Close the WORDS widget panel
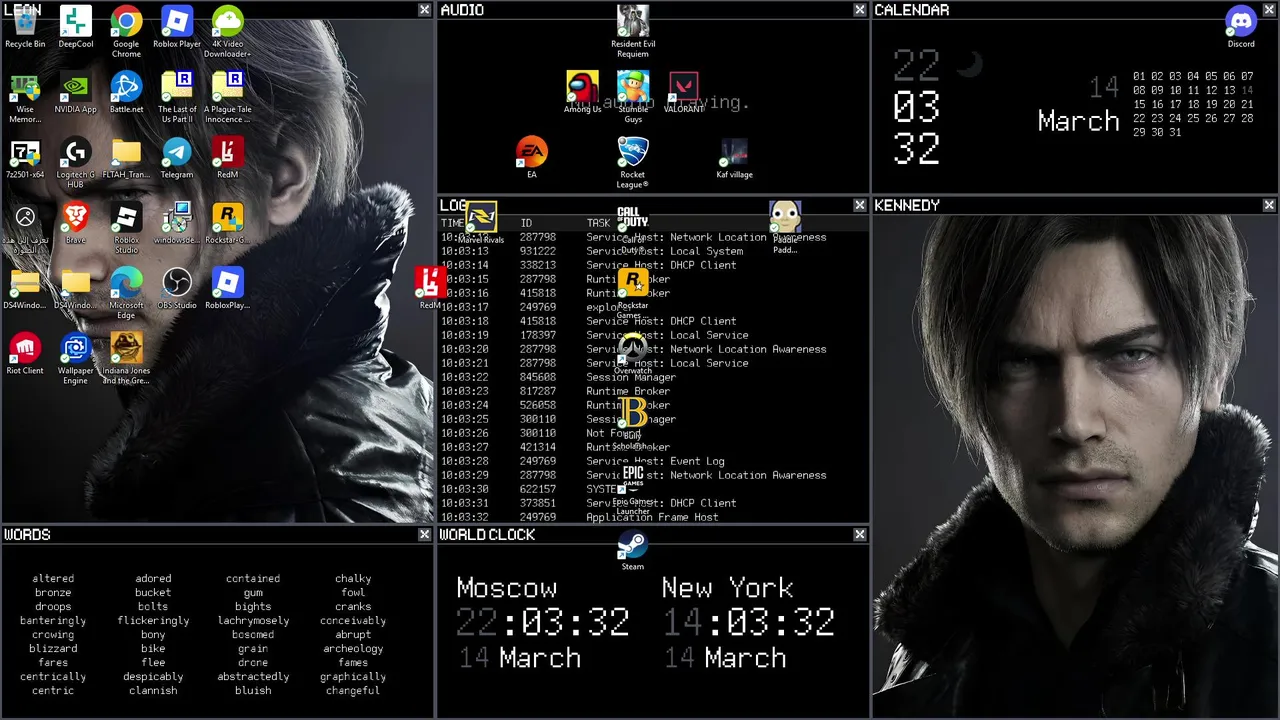 coord(425,535)
